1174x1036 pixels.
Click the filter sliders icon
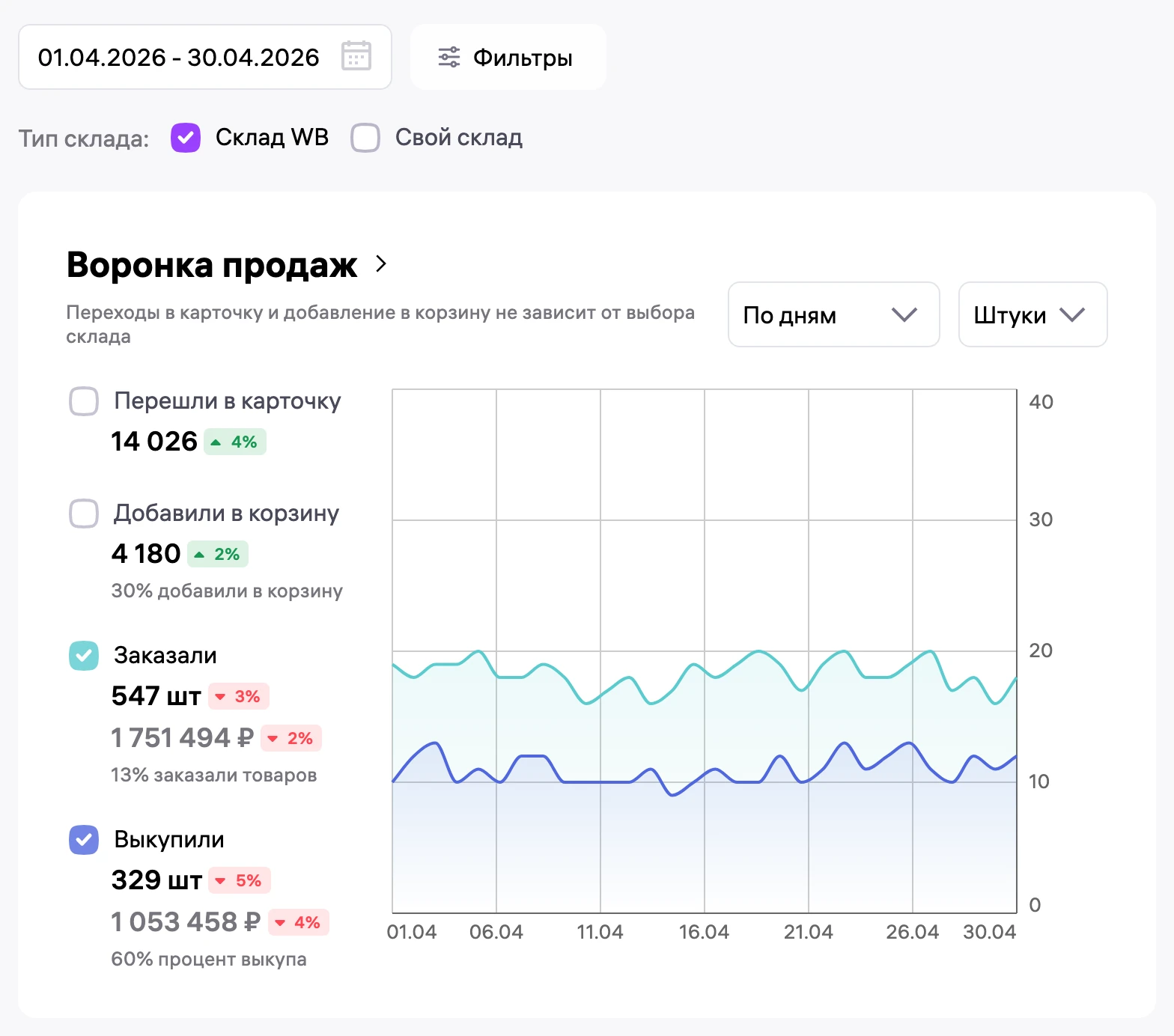pos(448,57)
